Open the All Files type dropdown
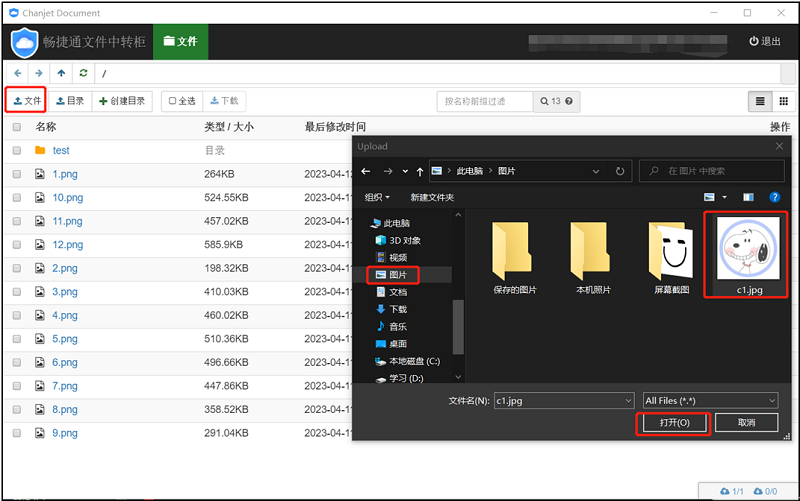Screen dimensions: 800x501 710,400
